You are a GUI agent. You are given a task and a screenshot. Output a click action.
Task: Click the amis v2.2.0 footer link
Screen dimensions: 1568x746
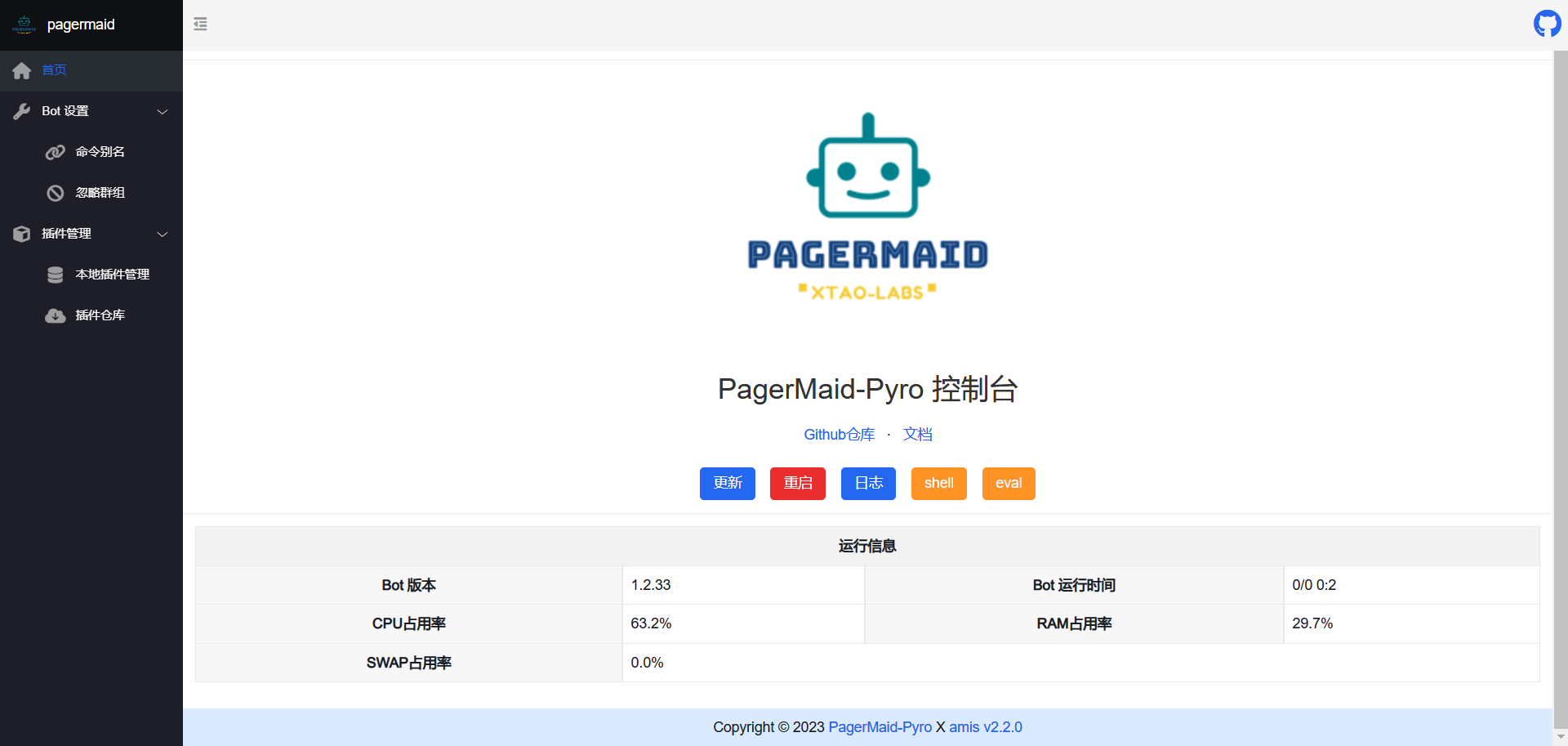(x=985, y=727)
